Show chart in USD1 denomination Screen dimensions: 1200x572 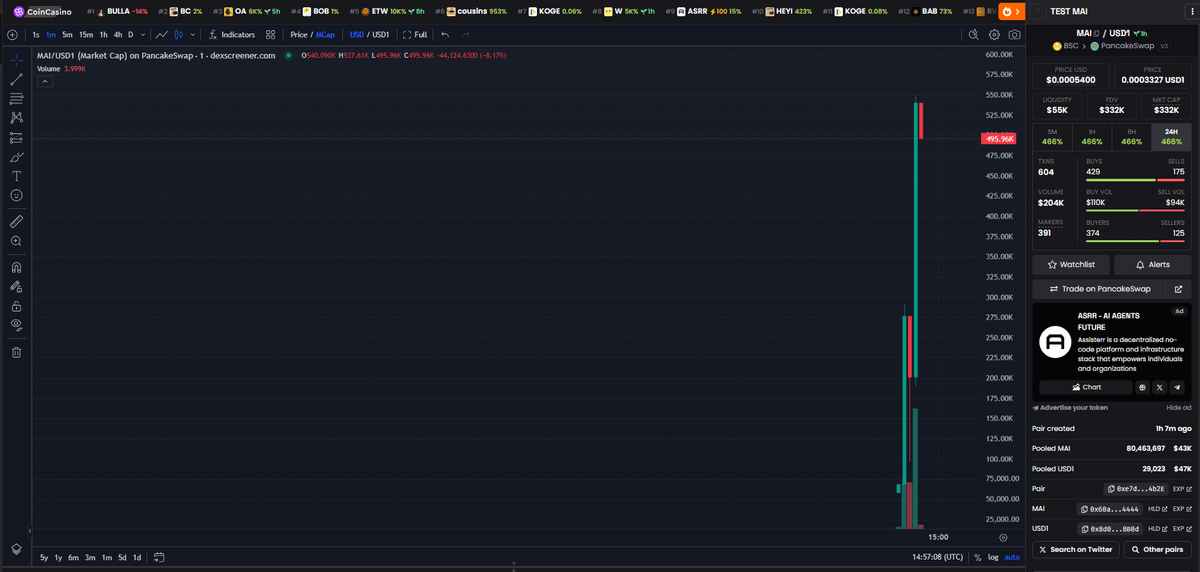tap(381, 34)
